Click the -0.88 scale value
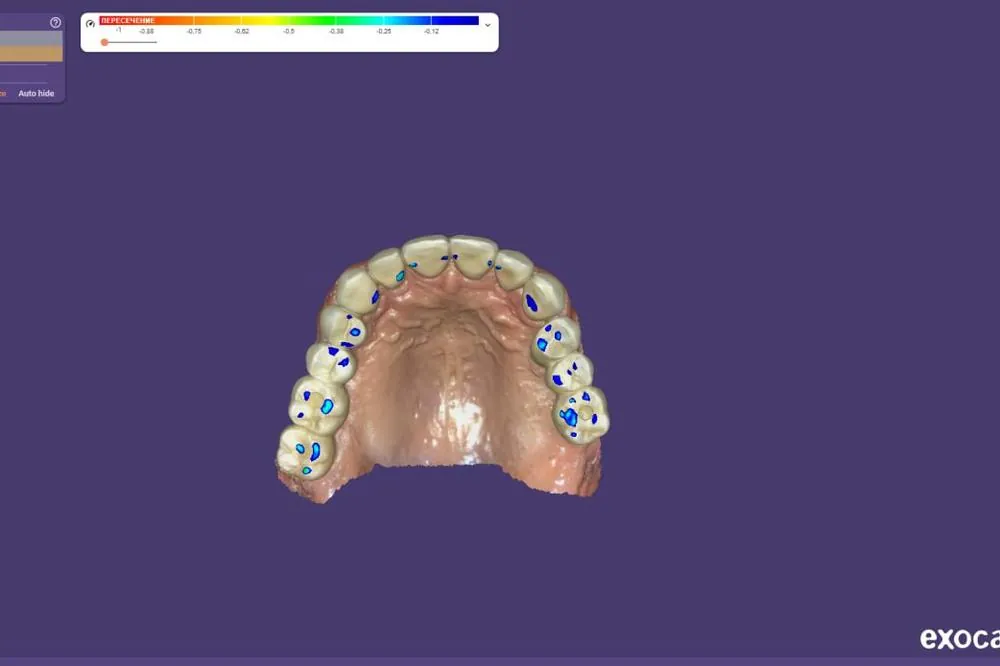The width and height of the screenshot is (1000, 666). point(147,31)
